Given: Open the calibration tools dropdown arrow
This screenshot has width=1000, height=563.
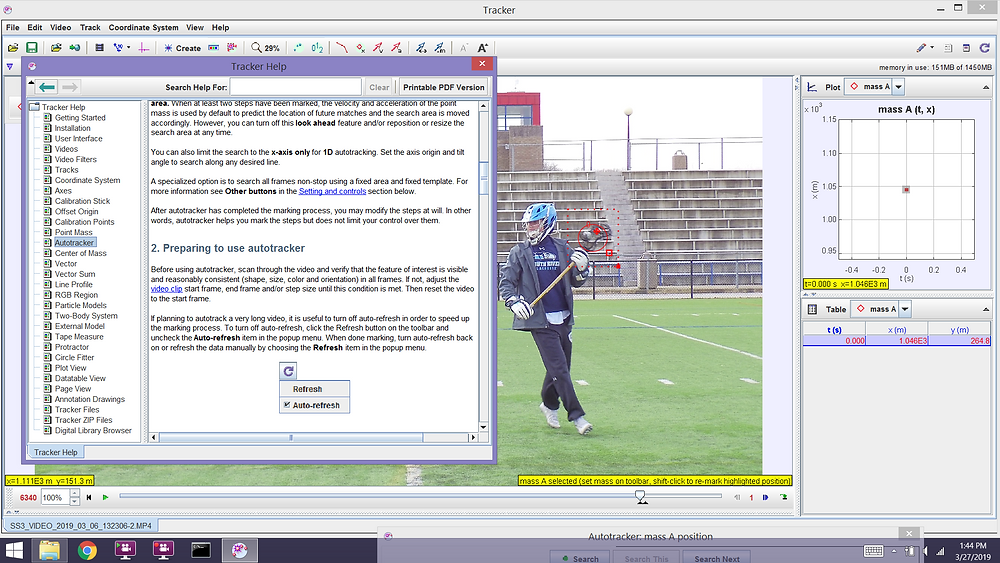Looking at the screenshot, I should pos(128,48).
